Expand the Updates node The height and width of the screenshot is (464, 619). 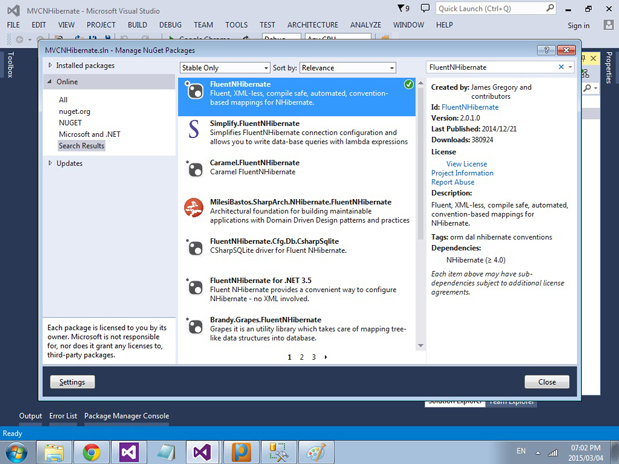pos(50,163)
